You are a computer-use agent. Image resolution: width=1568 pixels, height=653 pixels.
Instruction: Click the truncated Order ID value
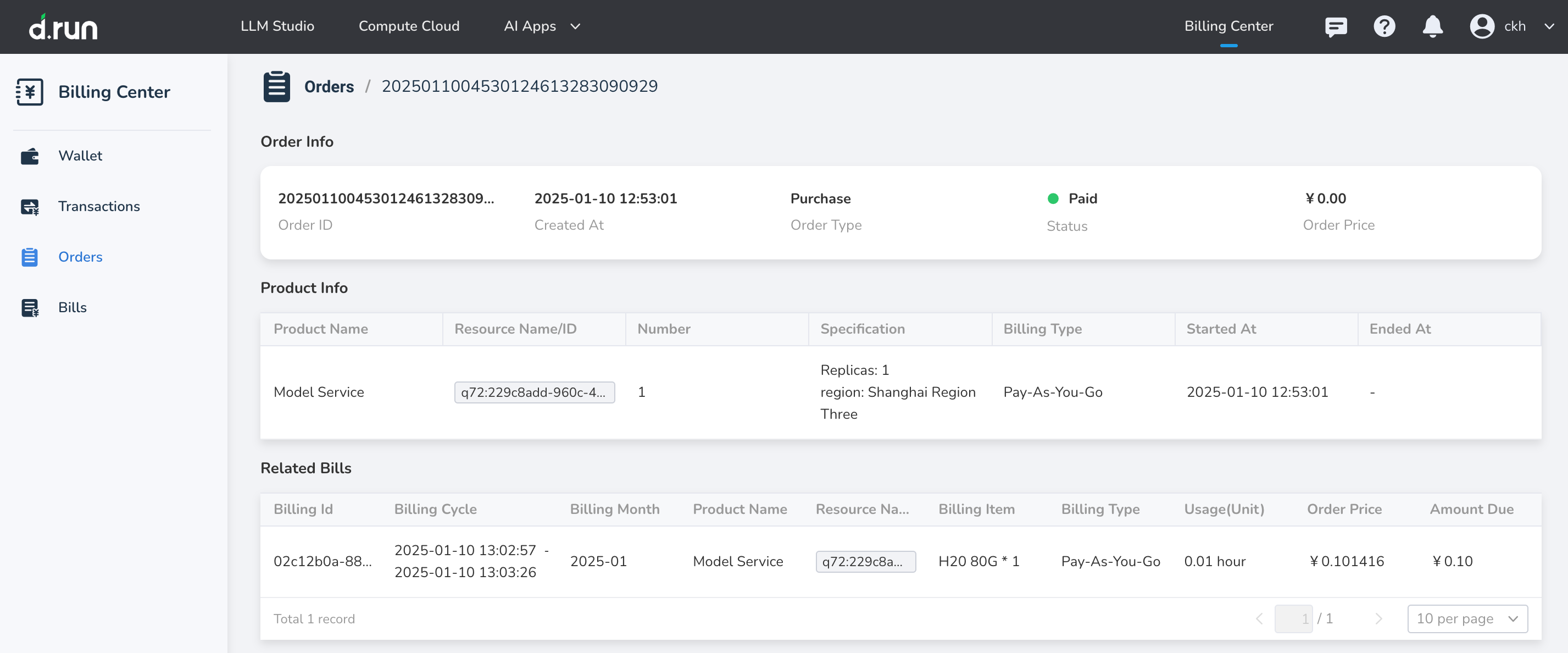386,198
